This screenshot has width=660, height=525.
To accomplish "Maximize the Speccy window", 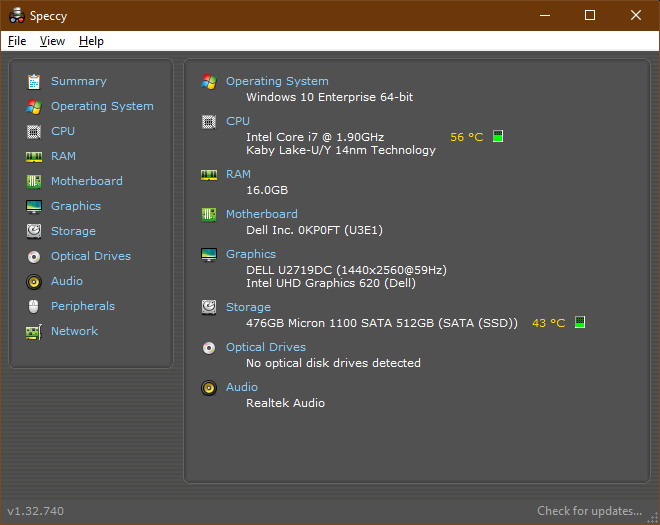I will click(590, 15).
